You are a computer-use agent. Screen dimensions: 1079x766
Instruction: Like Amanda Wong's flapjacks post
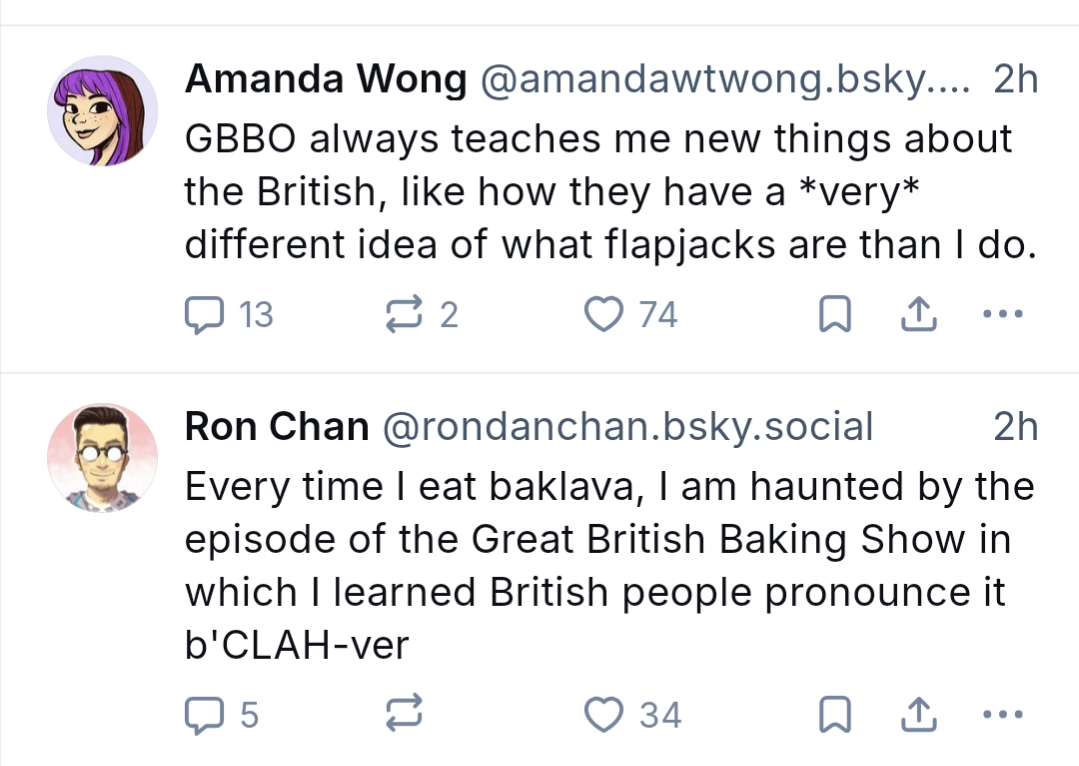point(602,315)
